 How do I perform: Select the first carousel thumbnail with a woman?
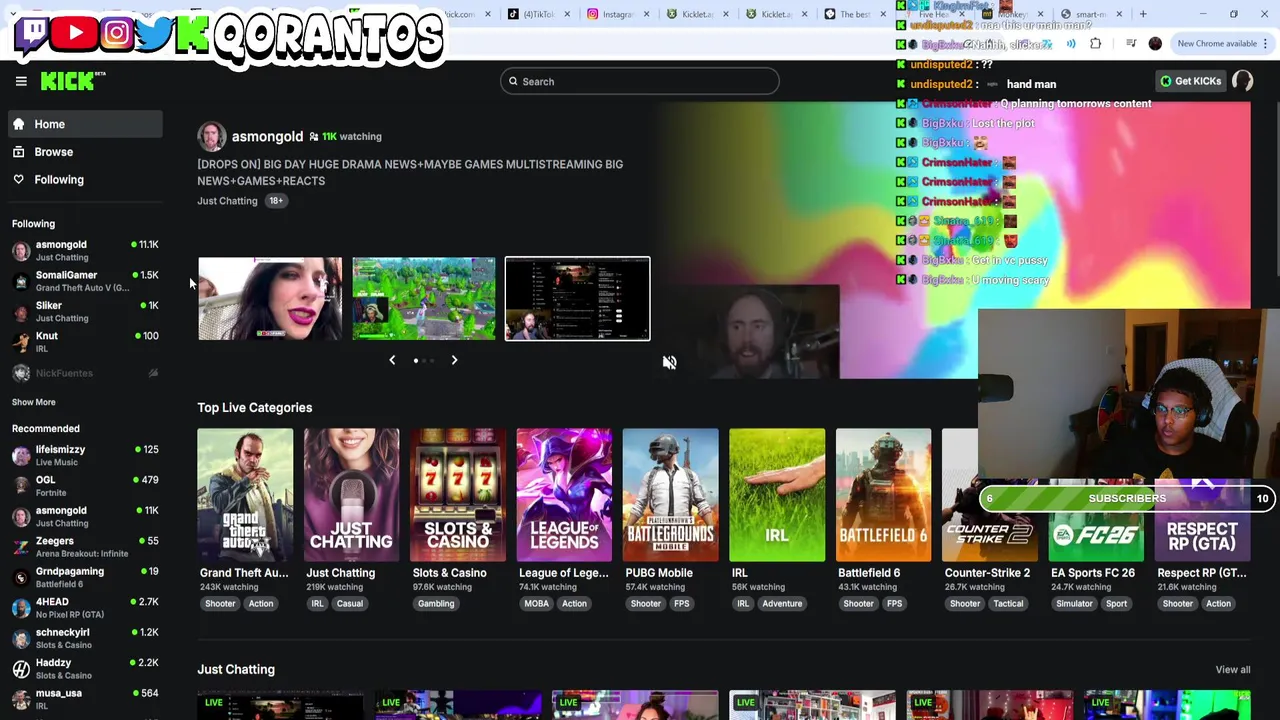(270, 298)
